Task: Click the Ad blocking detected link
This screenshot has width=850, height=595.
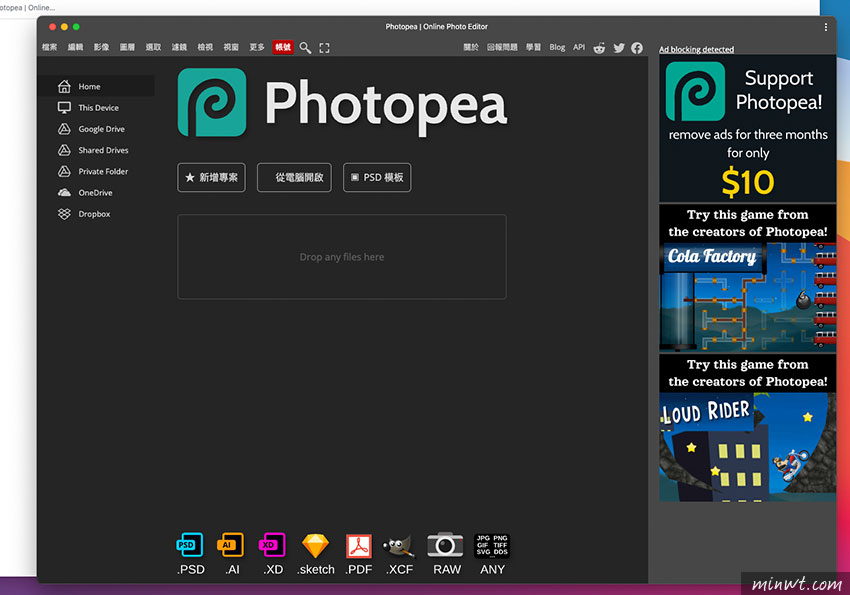Action: [x=697, y=49]
